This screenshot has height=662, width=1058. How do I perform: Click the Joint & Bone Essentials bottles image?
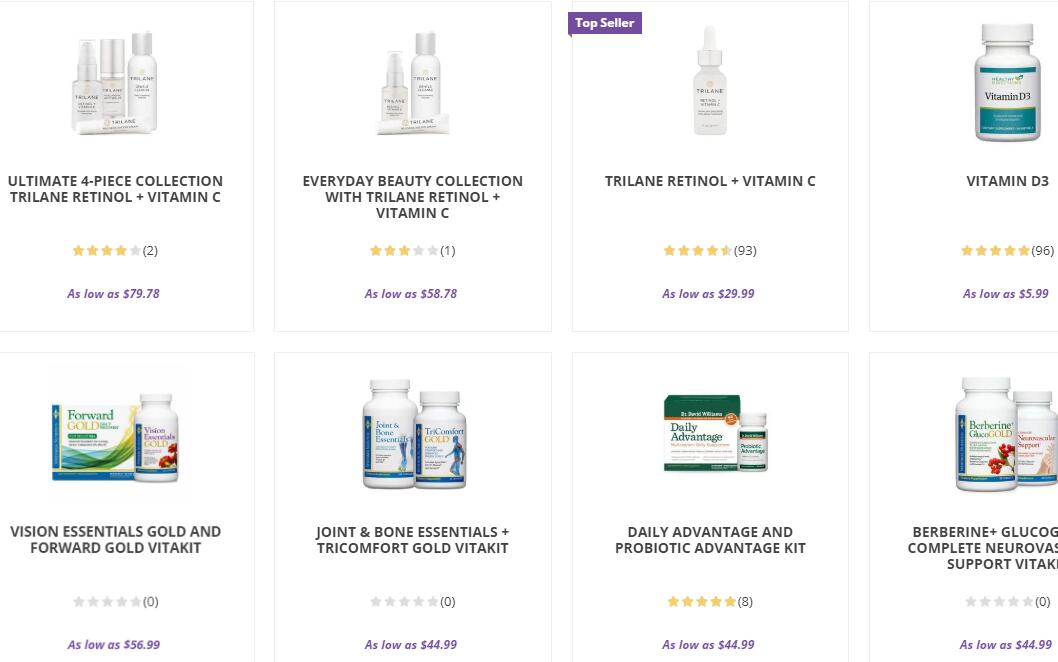coord(413,433)
